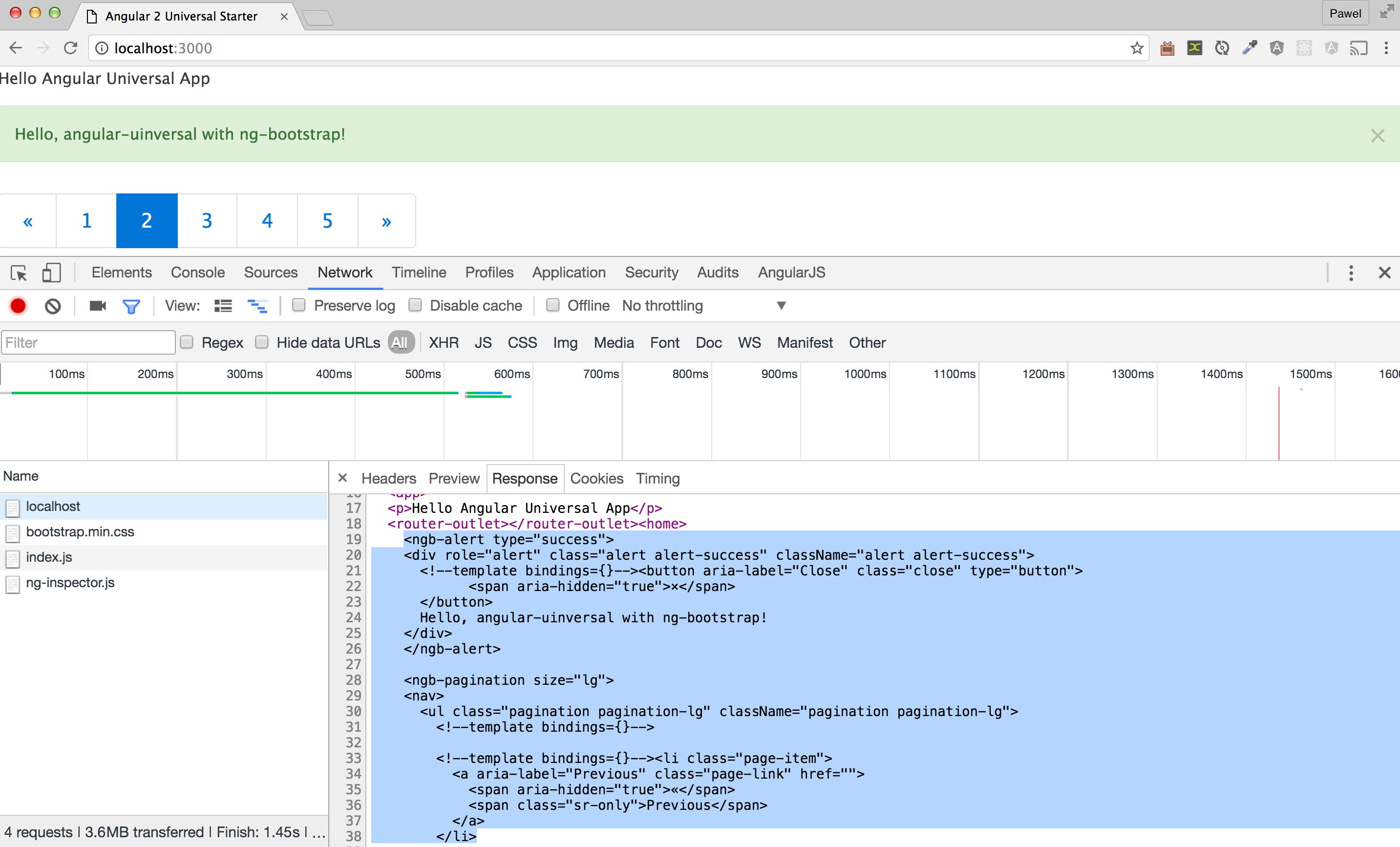Switch to the Application tab
This screenshot has height=847, width=1400.
point(569,273)
